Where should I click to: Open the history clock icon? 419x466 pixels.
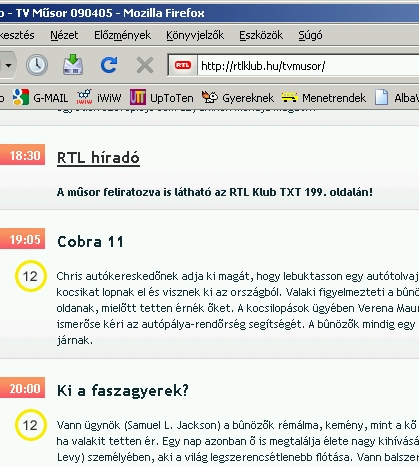[x=37, y=65]
